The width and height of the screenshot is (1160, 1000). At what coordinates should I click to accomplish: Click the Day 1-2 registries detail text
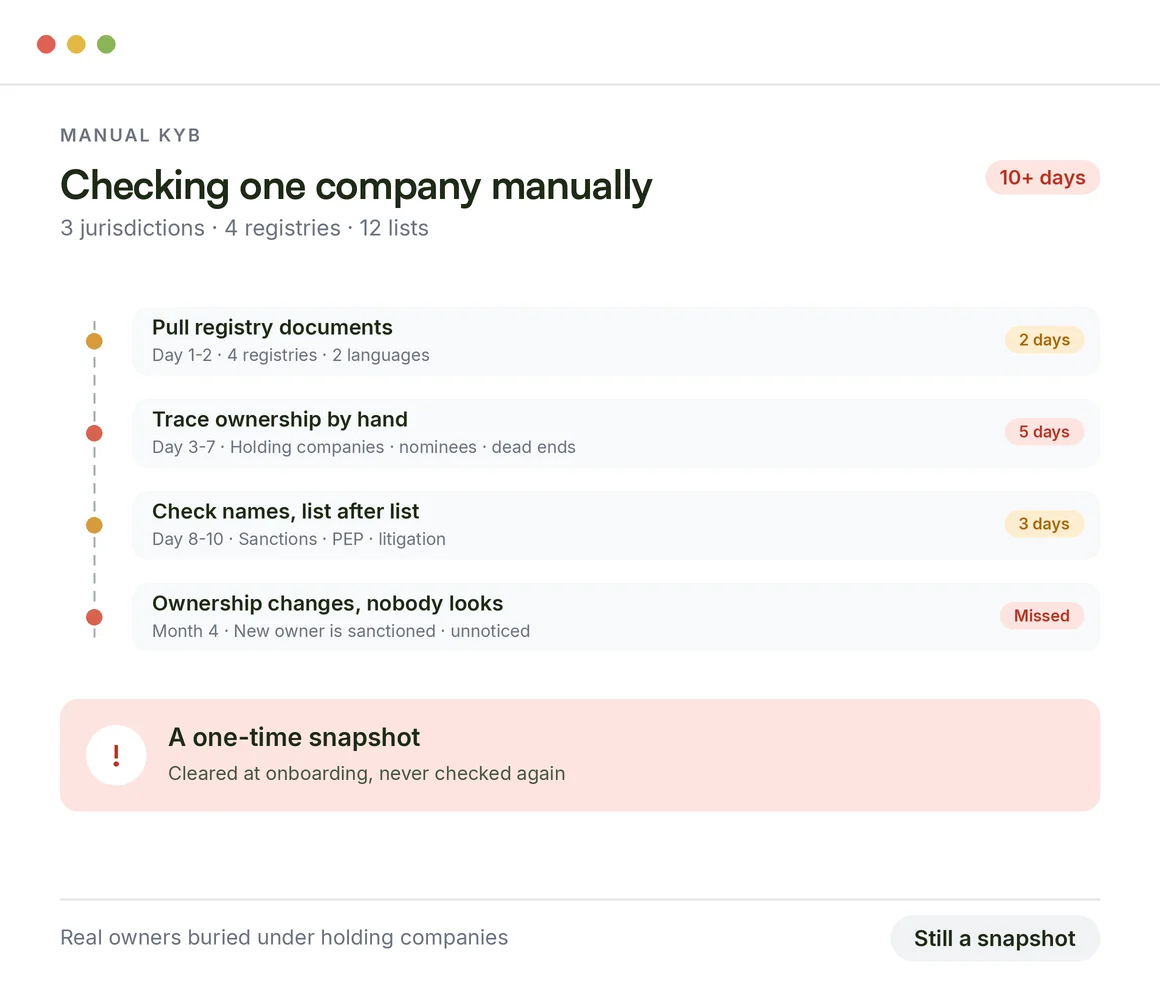(x=291, y=355)
